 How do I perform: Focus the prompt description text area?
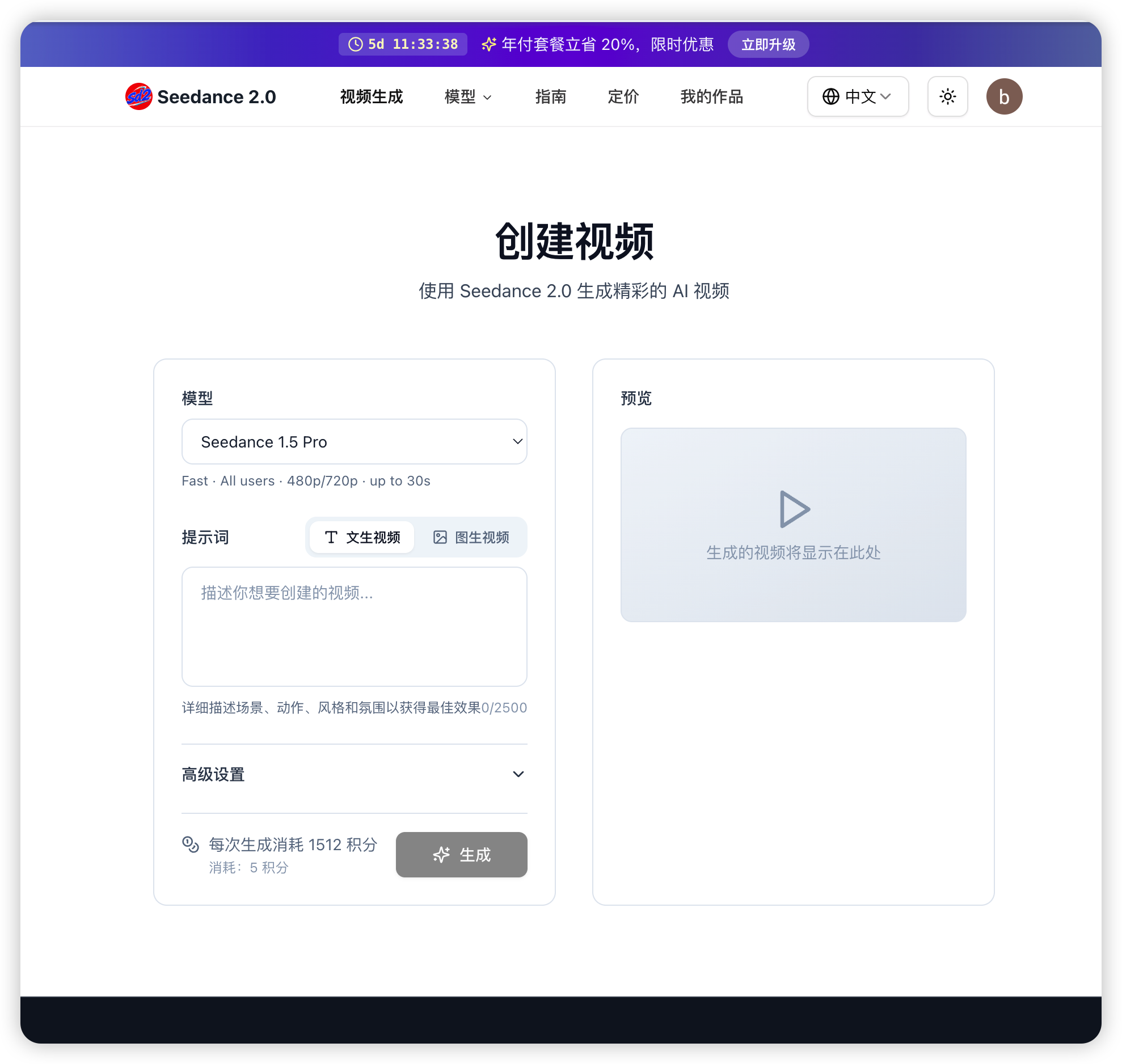coord(355,627)
